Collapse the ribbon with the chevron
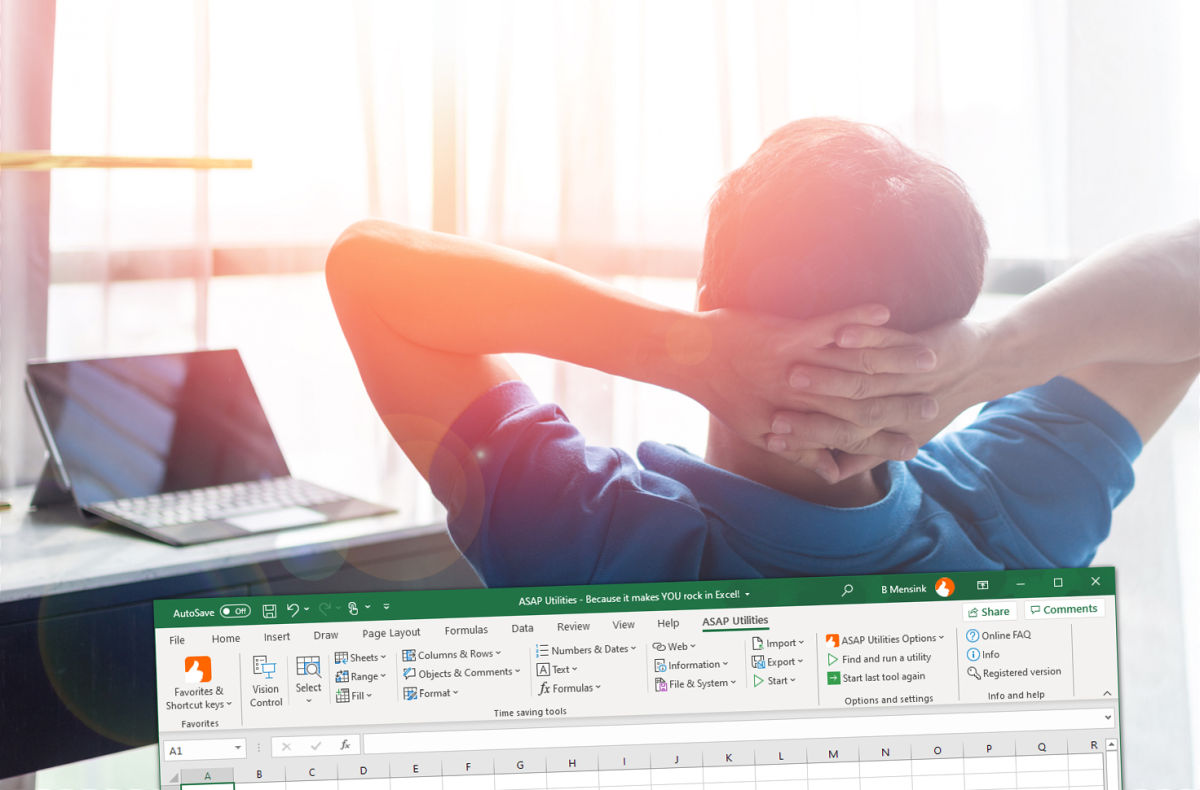This screenshot has height=790, width=1200. tap(1106, 693)
